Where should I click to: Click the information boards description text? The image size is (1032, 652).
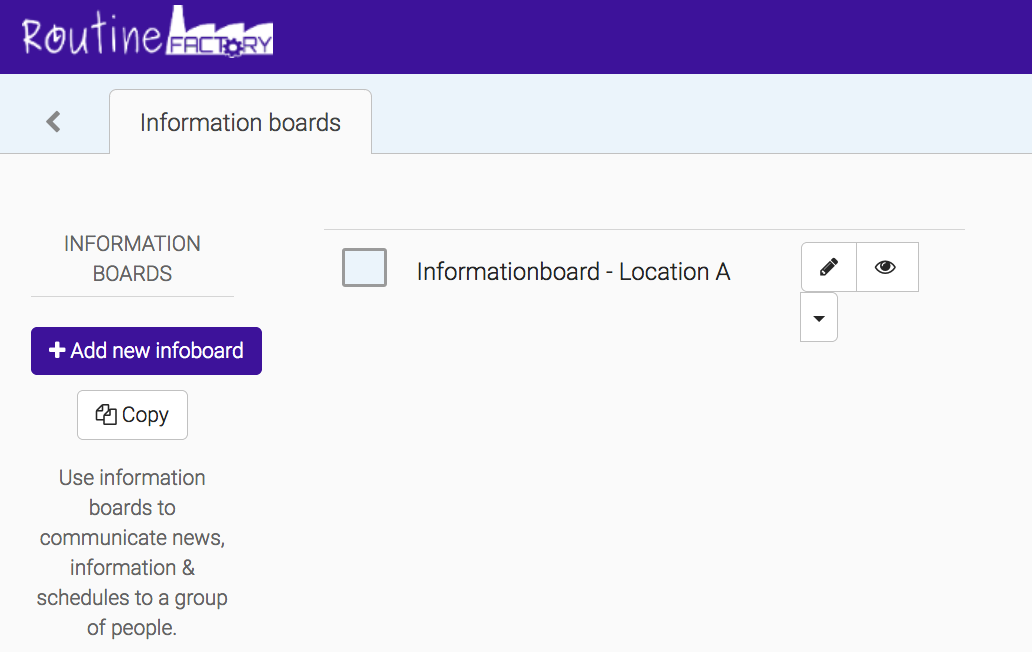coord(132,553)
